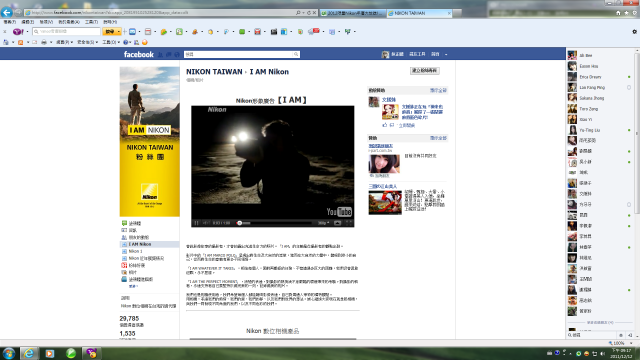This screenshot has width=640, height=360.
Task: Switch to the first browser tab
Action: click(x=352, y=13)
